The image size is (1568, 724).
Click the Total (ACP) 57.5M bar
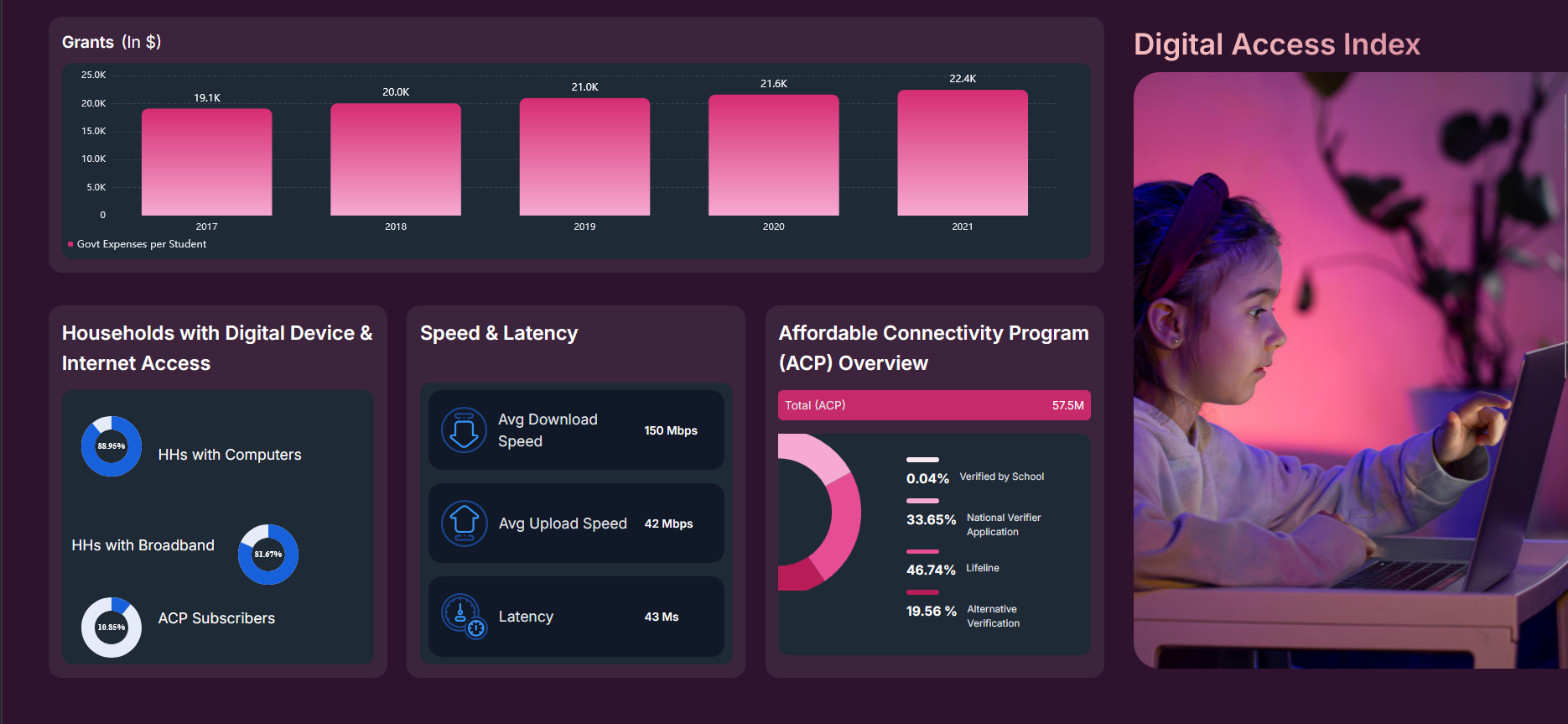pyautogui.click(x=933, y=405)
